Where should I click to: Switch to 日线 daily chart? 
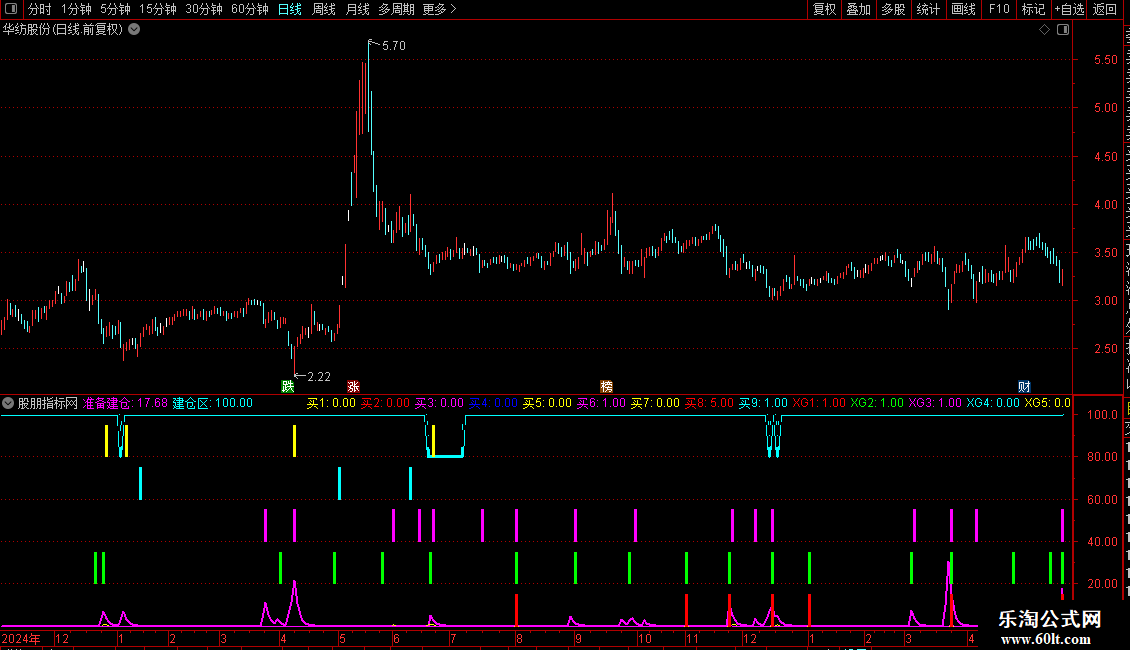point(290,9)
